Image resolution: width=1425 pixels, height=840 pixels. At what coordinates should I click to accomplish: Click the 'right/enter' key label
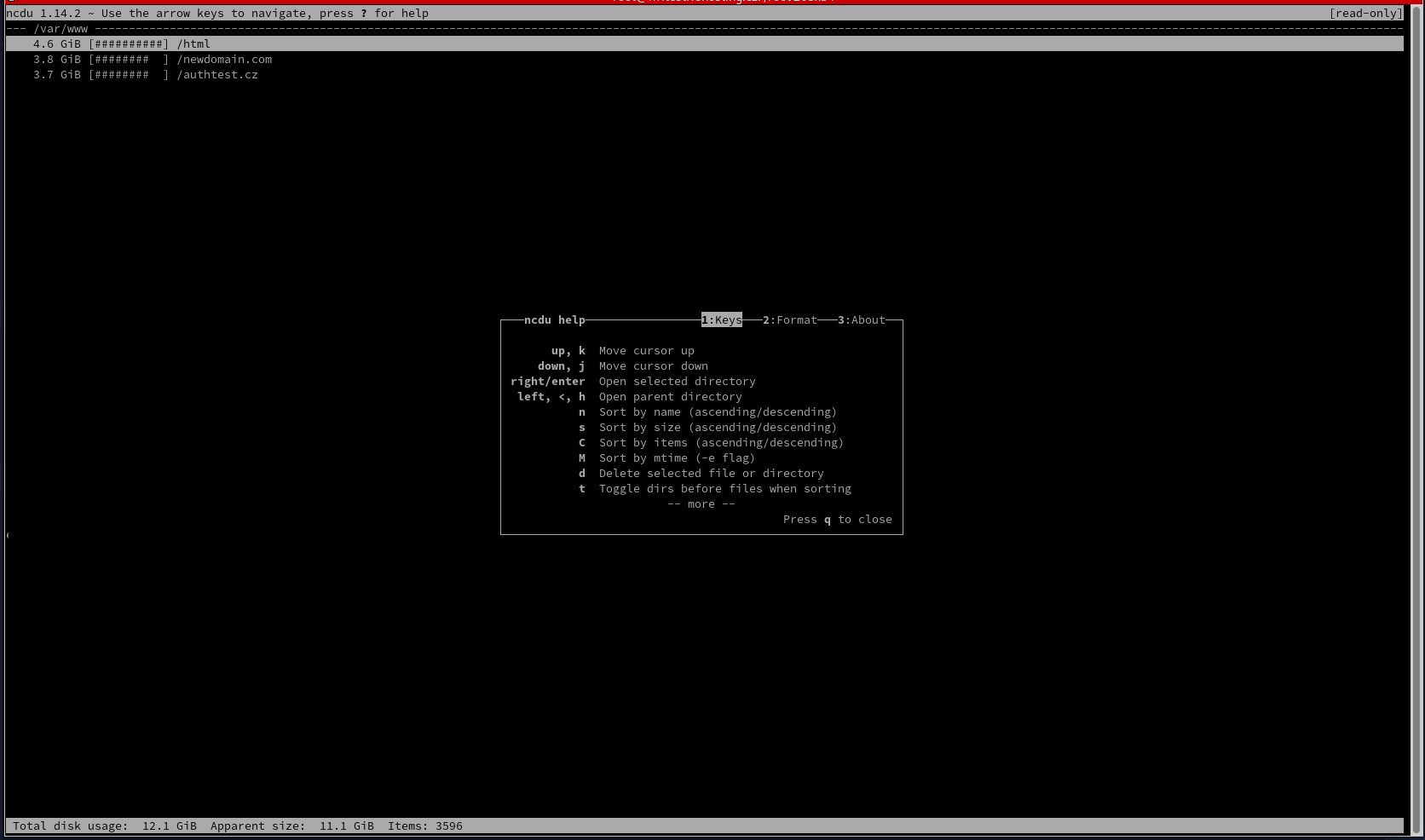(x=548, y=381)
